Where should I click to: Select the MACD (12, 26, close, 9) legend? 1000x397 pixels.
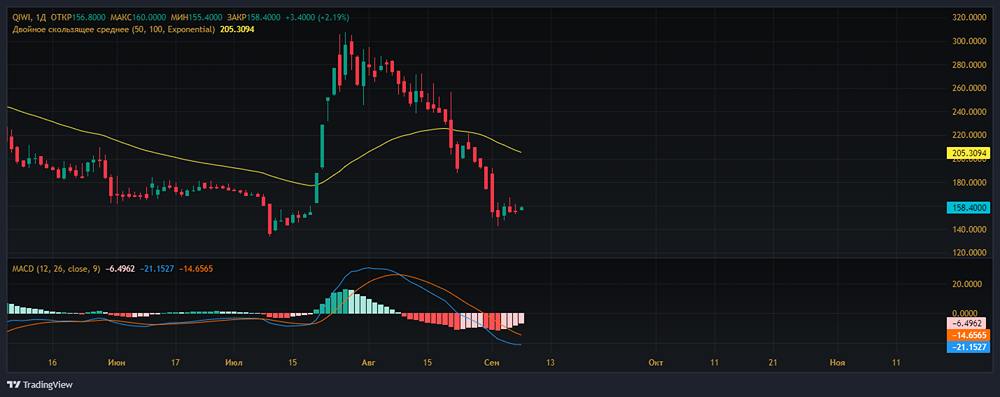click(x=56, y=269)
